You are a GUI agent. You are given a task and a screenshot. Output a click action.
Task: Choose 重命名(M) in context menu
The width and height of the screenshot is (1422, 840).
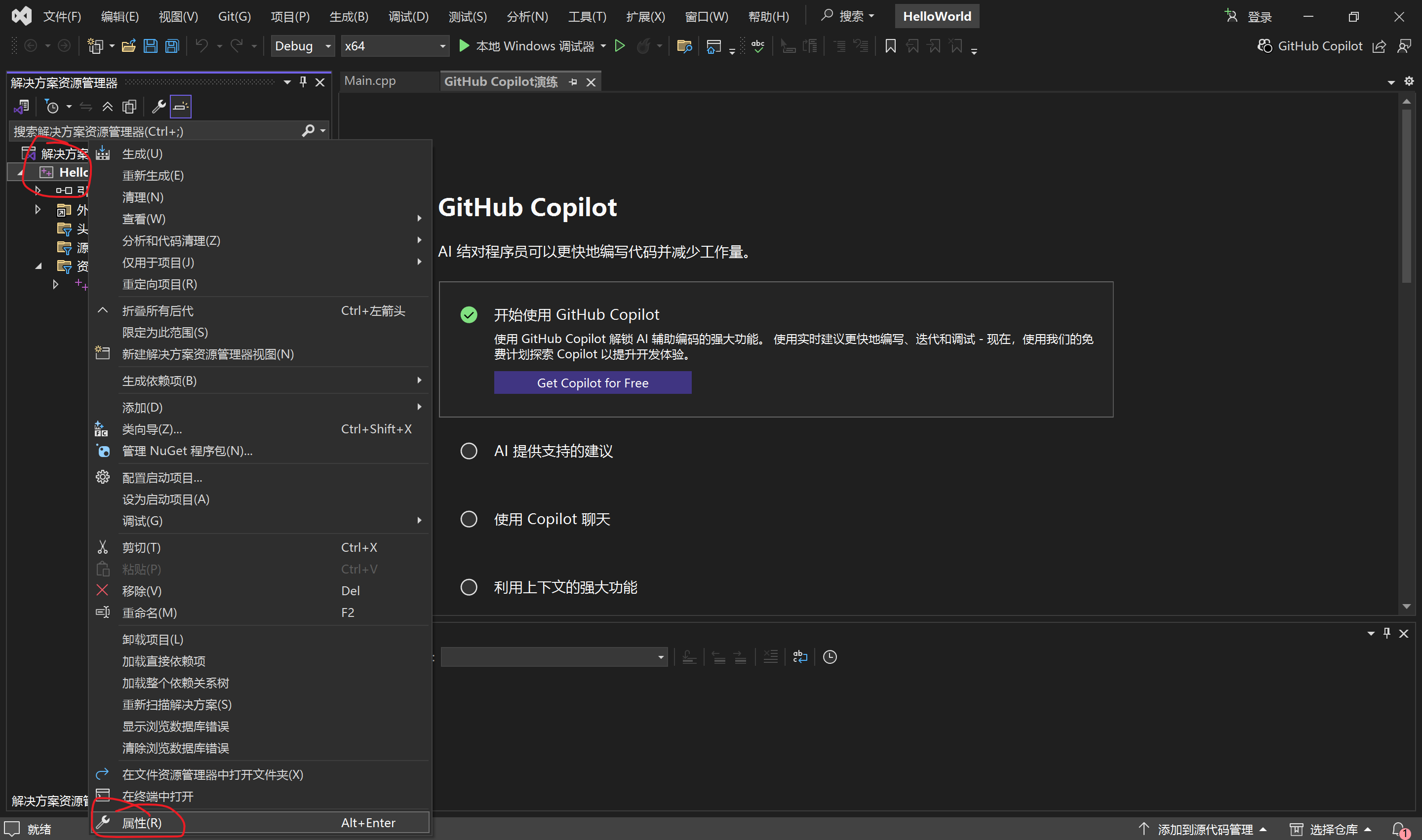pyautogui.click(x=260, y=612)
